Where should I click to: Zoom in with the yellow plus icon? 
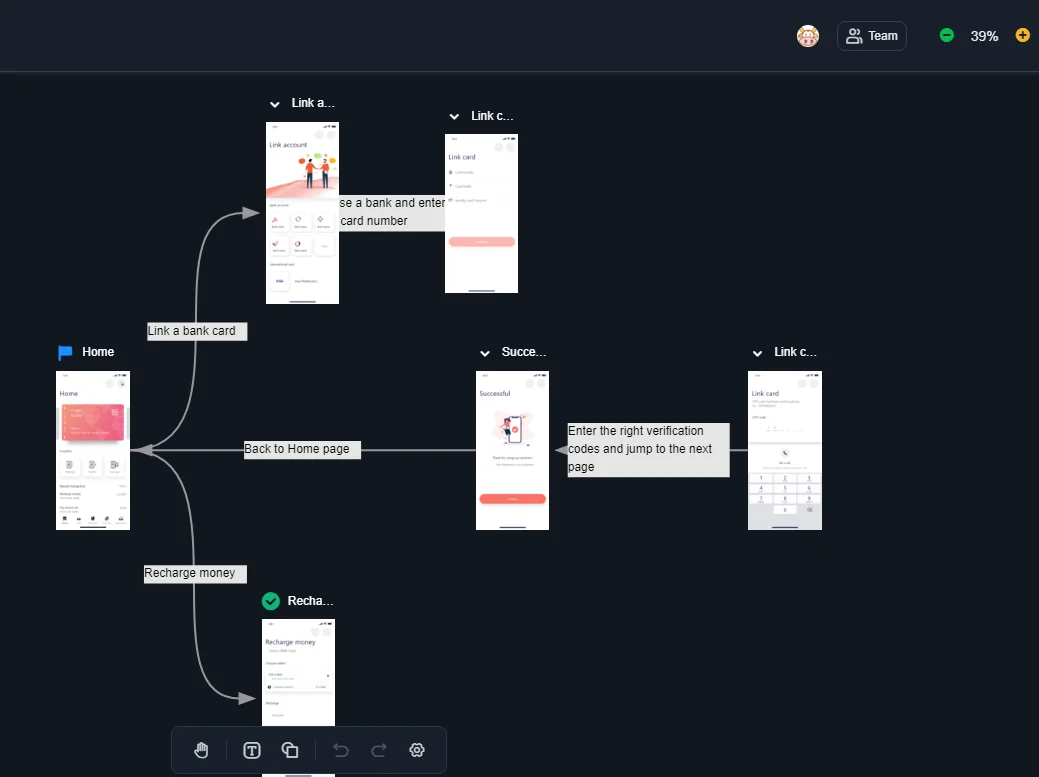click(x=1022, y=35)
